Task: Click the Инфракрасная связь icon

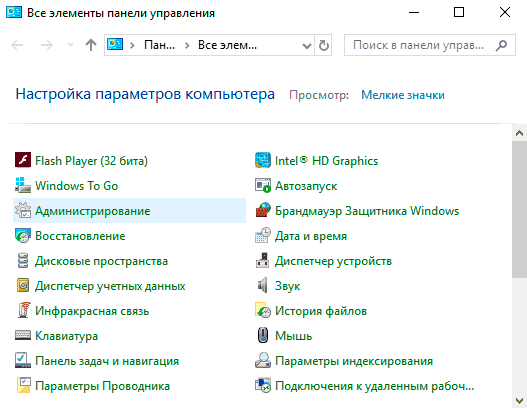Action: click(23, 311)
